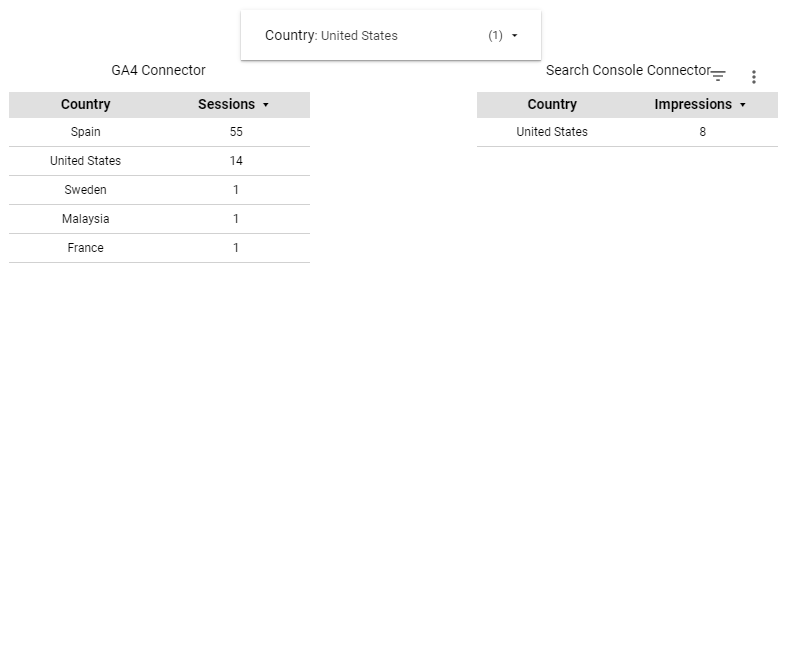Viewport: 800px width, 650px height.
Task: Sort by Sessions column header arrow
Action: click(265, 105)
